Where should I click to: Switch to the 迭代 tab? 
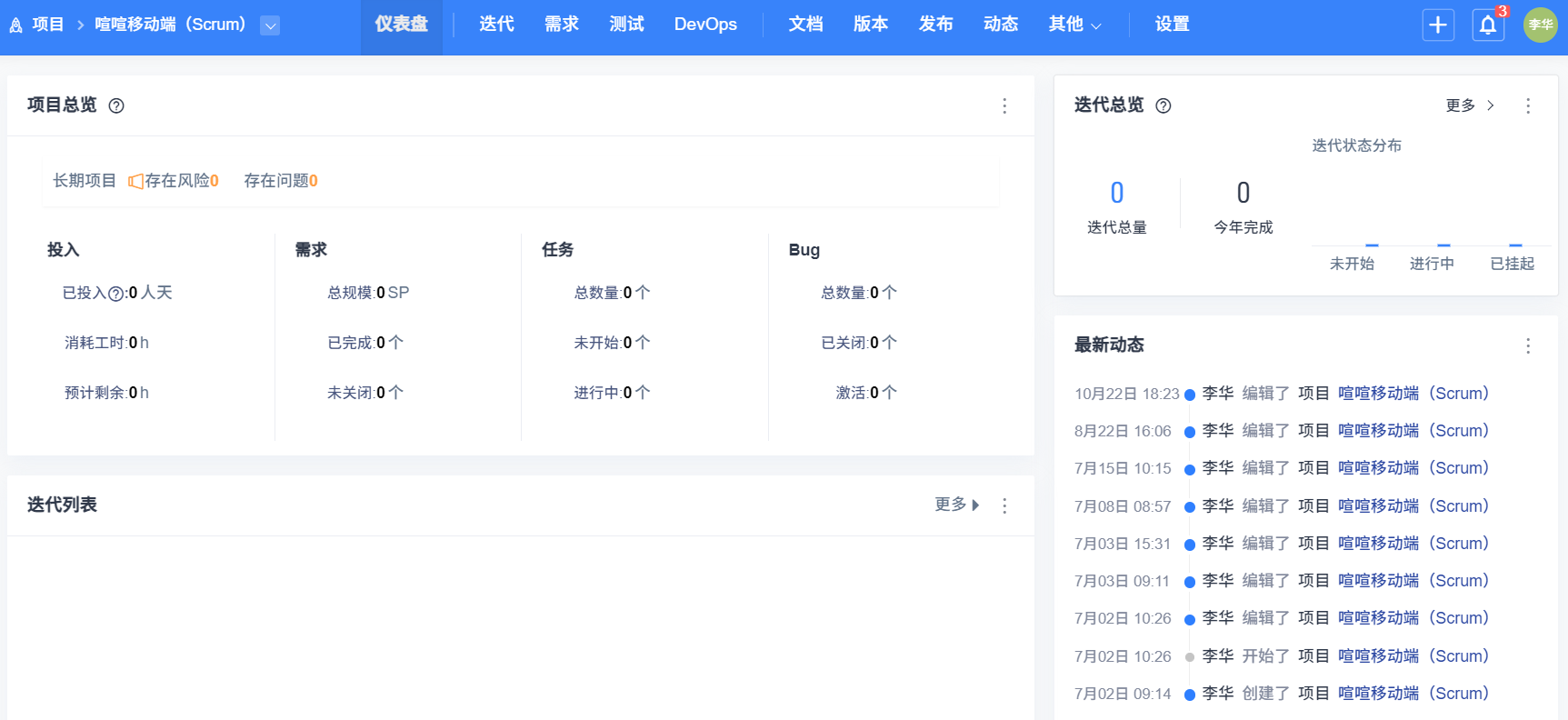(x=496, y=25)
